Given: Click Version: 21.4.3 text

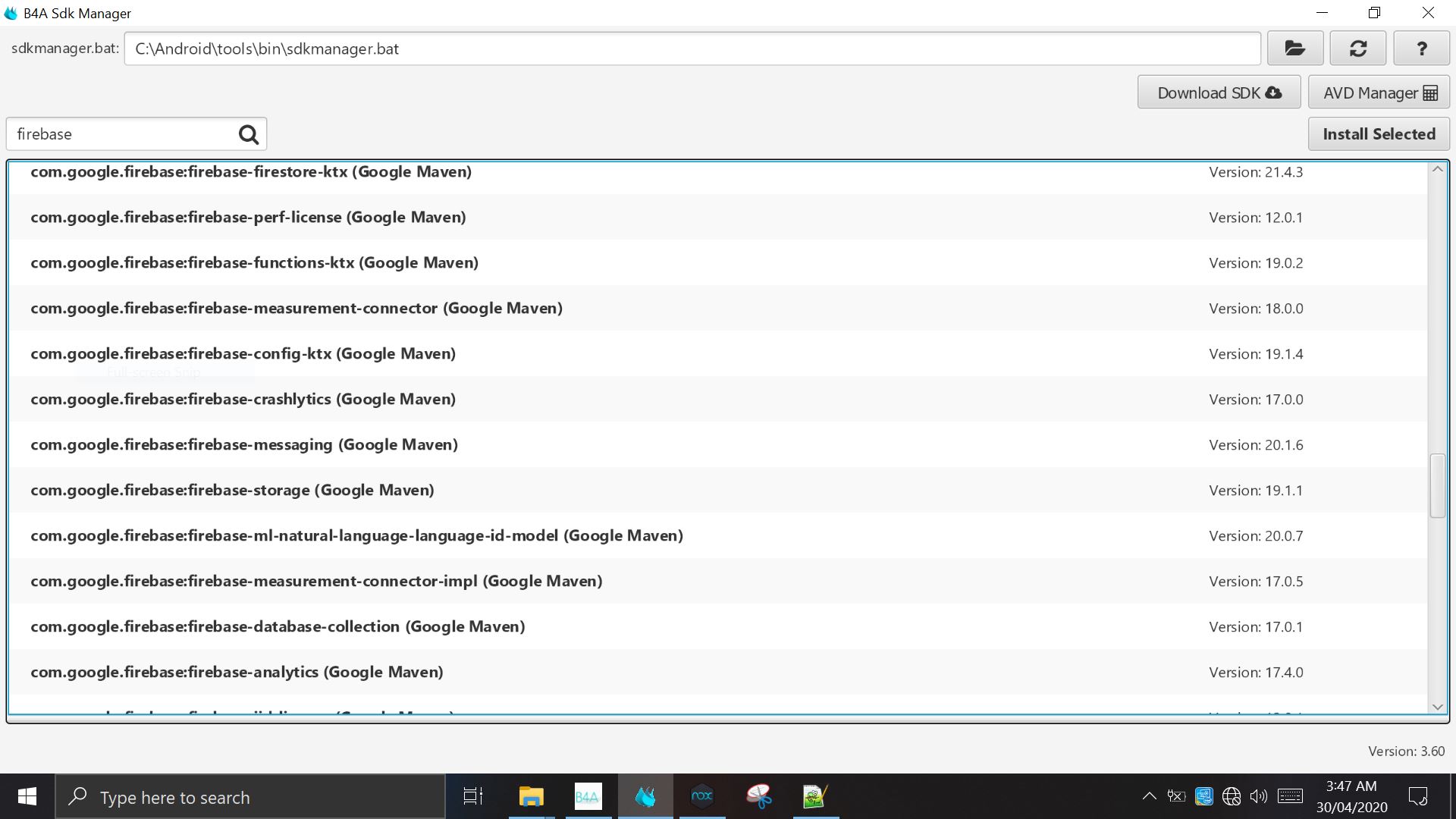Looking at the screenshot, I should [x=1256, y=172].
